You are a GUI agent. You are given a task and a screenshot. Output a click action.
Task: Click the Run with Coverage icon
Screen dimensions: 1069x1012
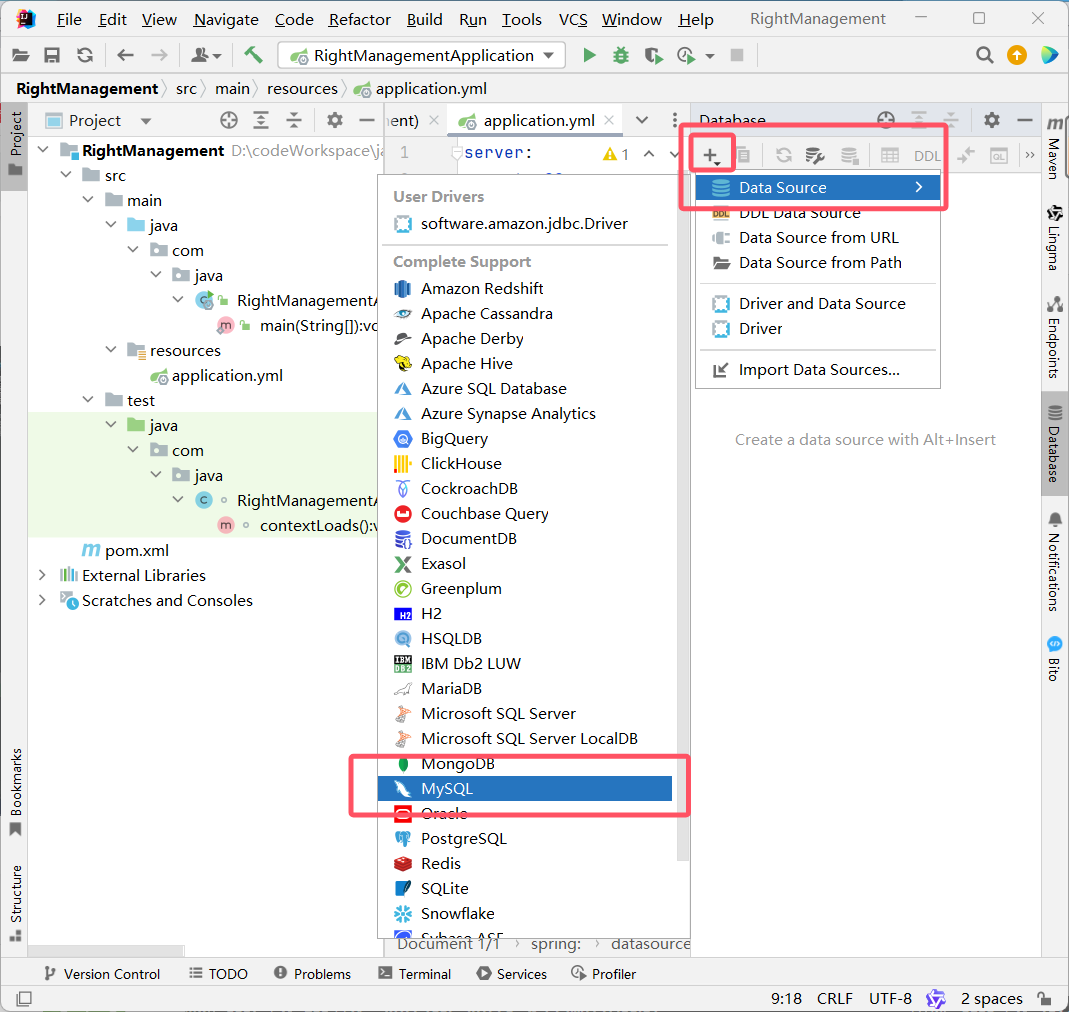pyautogui.click(x=653, y=55)
